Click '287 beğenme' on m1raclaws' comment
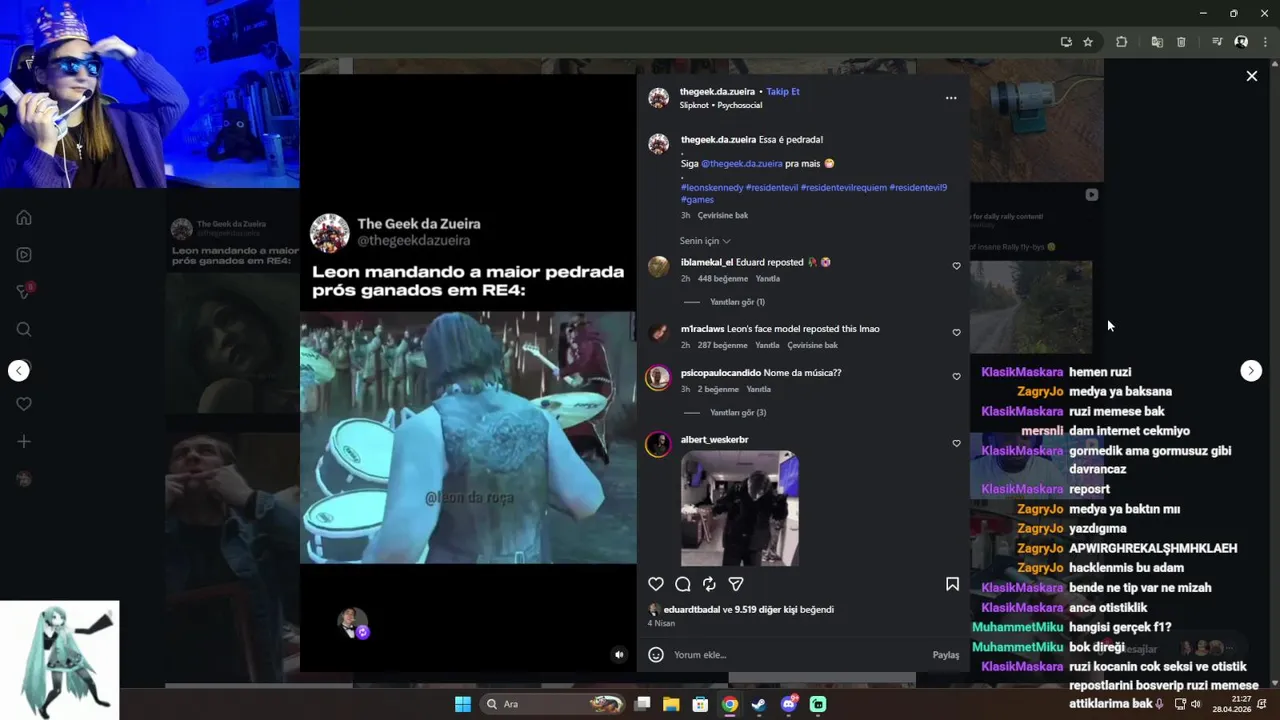 (x=723, y=345)
